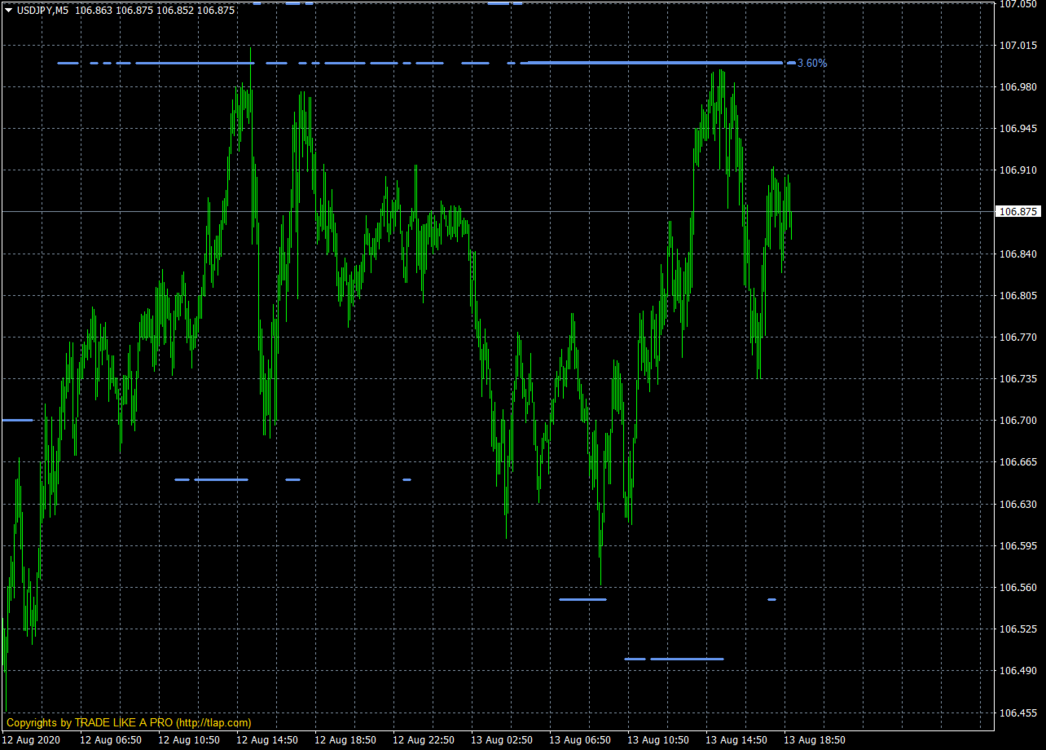Select the blue level segment near 106.490

[x=687, y=659]
